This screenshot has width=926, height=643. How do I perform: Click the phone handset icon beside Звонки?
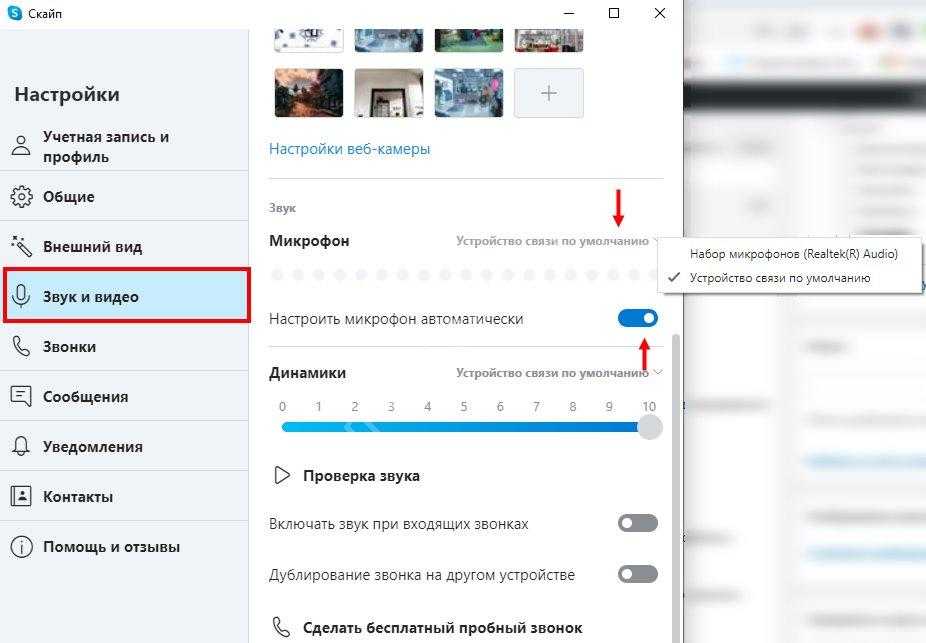click(21, 347)
